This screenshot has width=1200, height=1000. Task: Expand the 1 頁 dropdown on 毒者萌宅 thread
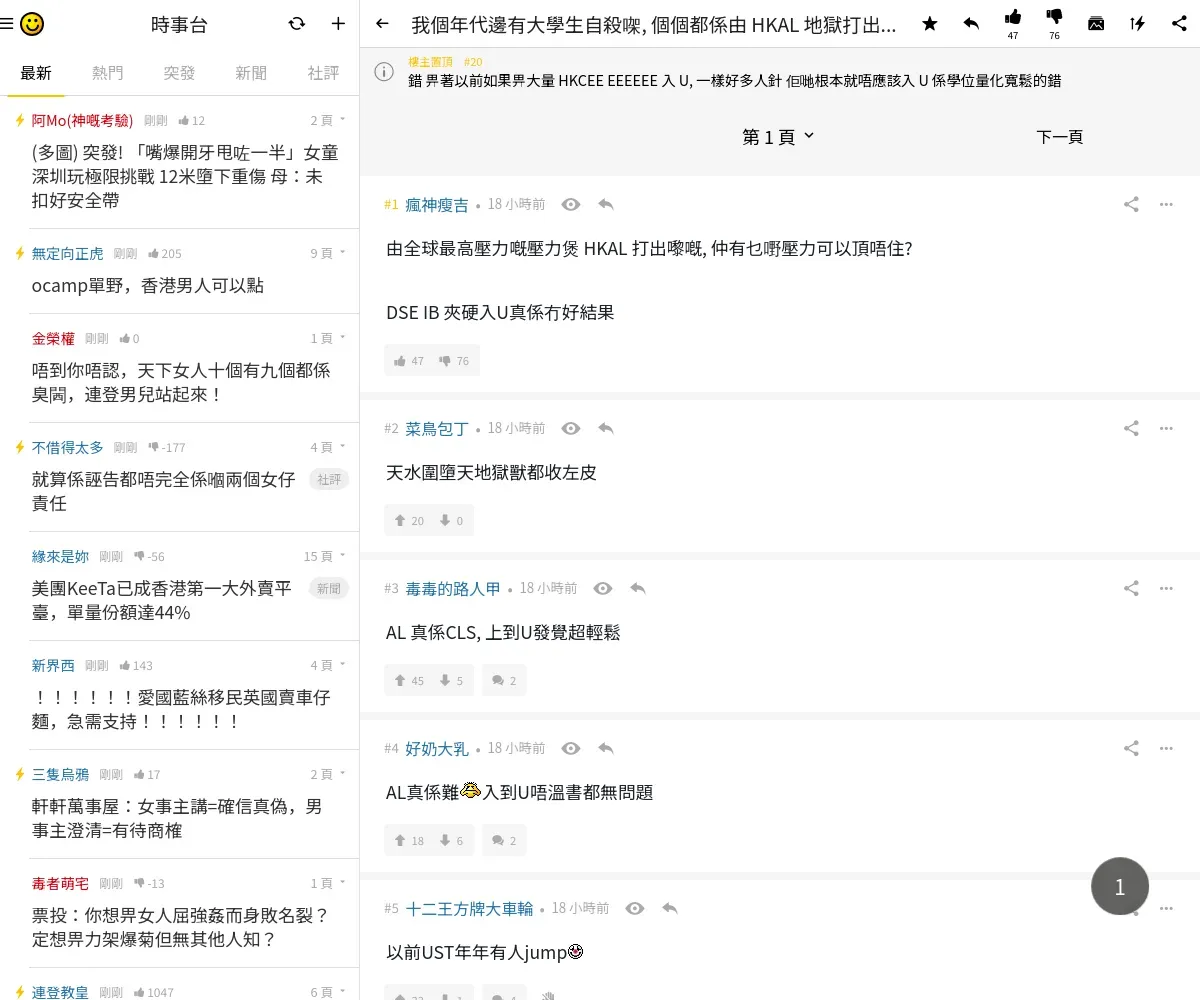[x=328, y=883]
